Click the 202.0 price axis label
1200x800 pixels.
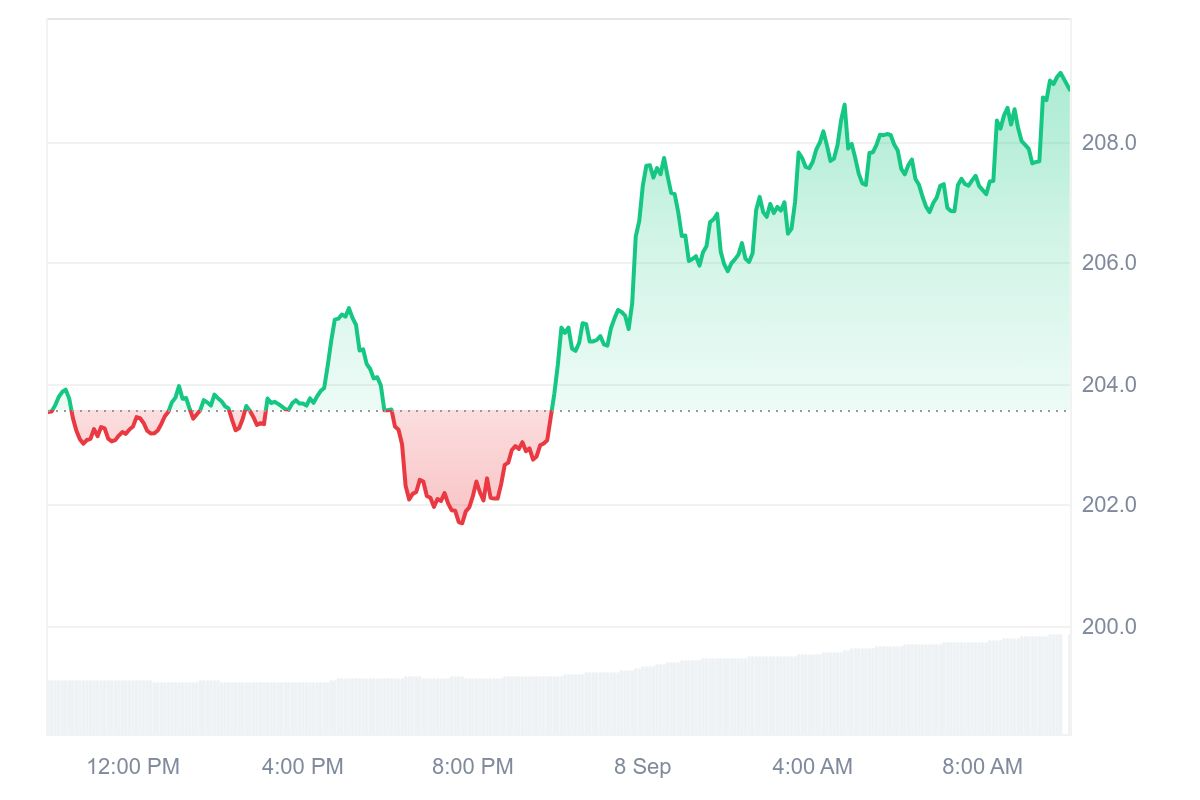[x=1109, y=505]
